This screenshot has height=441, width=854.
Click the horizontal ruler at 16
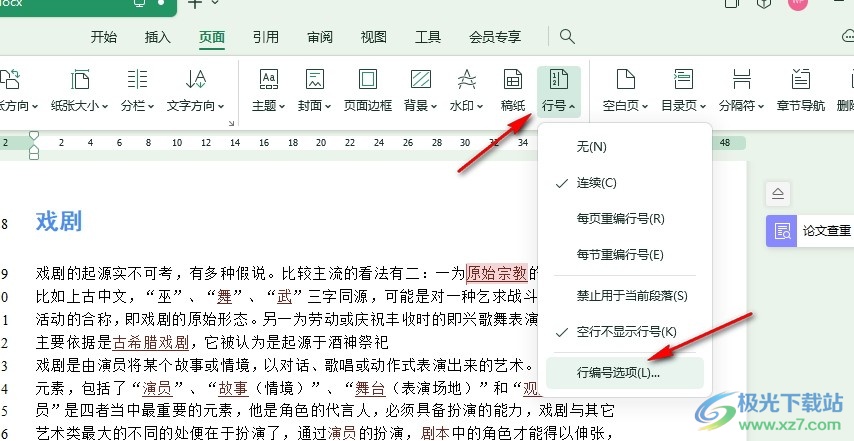point(264,143)
